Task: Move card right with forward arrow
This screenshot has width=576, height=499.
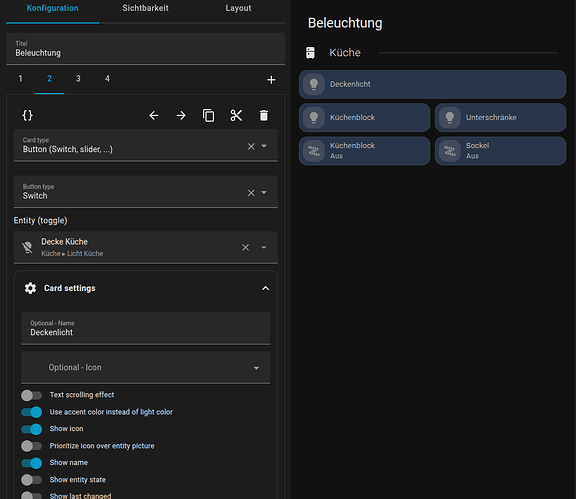Action: coord(181,116)
